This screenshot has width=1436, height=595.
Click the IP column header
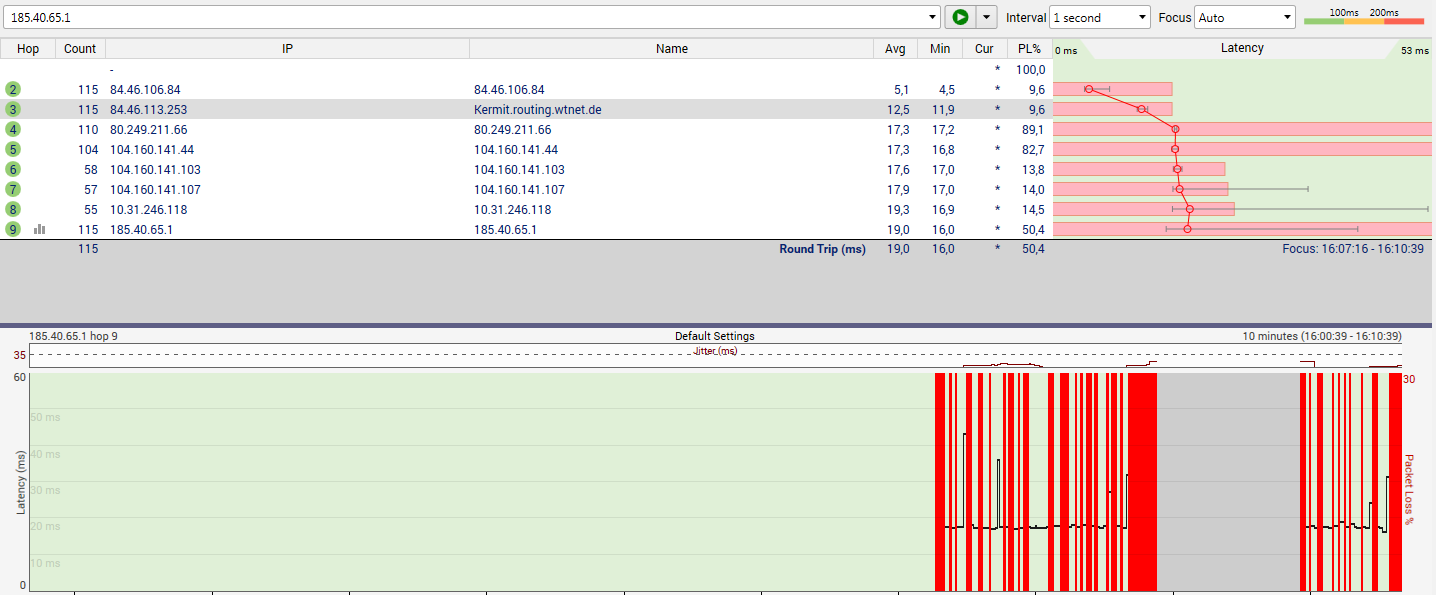point(287,49)
